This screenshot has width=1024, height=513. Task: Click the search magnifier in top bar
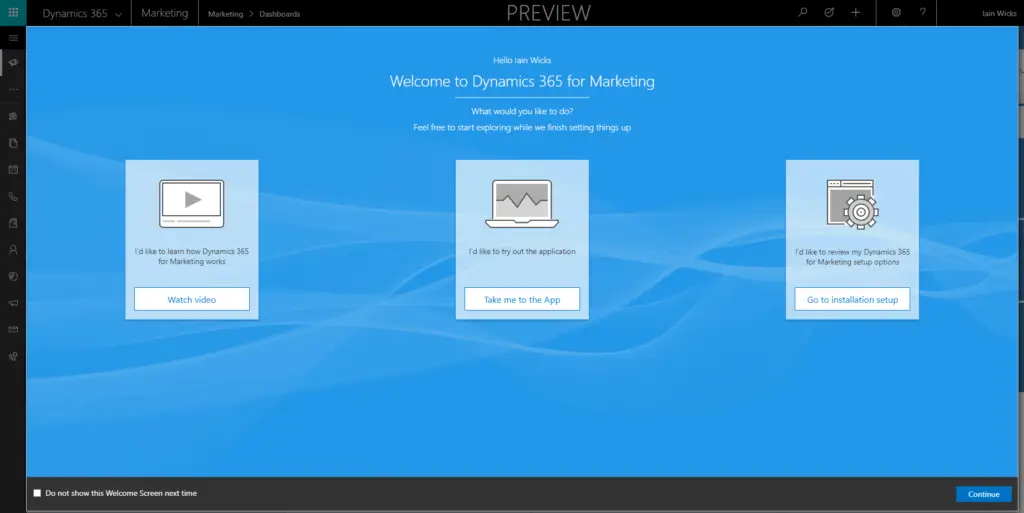(x=803, y=12)
